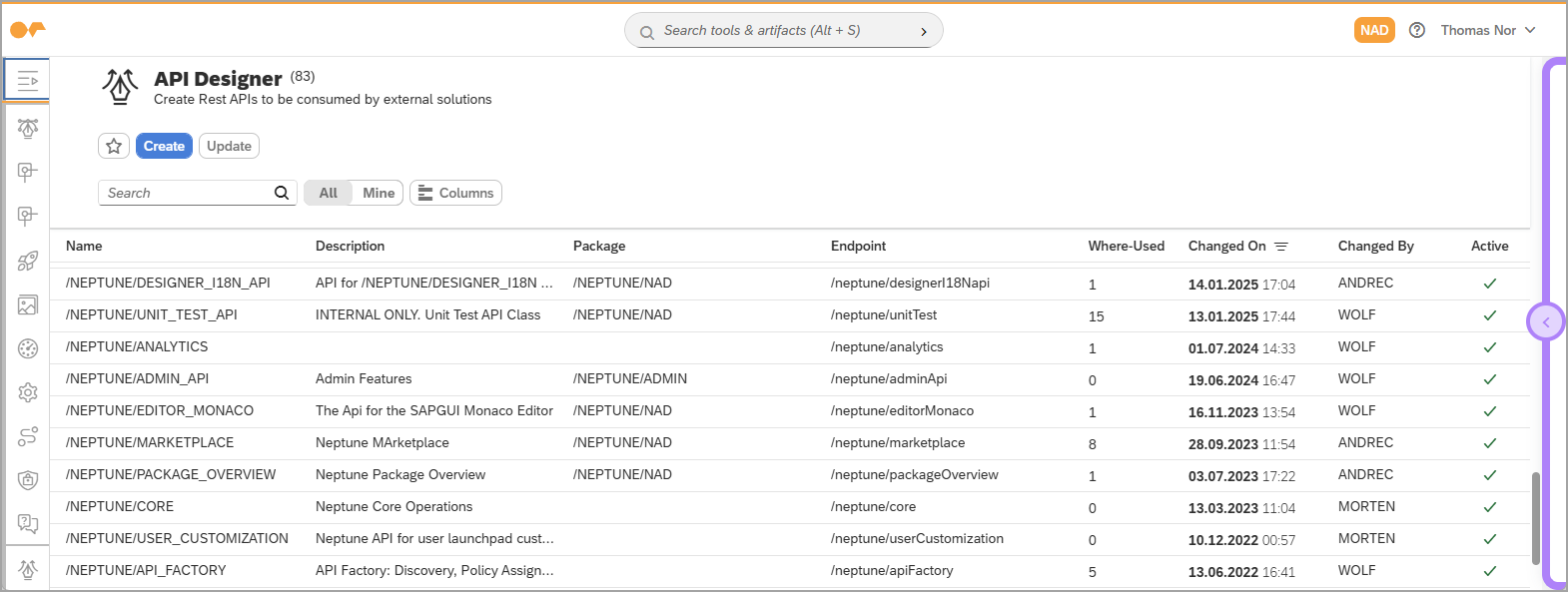This screenshot has height=592, width=1568.
Task: Collapse the side panel with purple chevron handle
Action: 1546,322
